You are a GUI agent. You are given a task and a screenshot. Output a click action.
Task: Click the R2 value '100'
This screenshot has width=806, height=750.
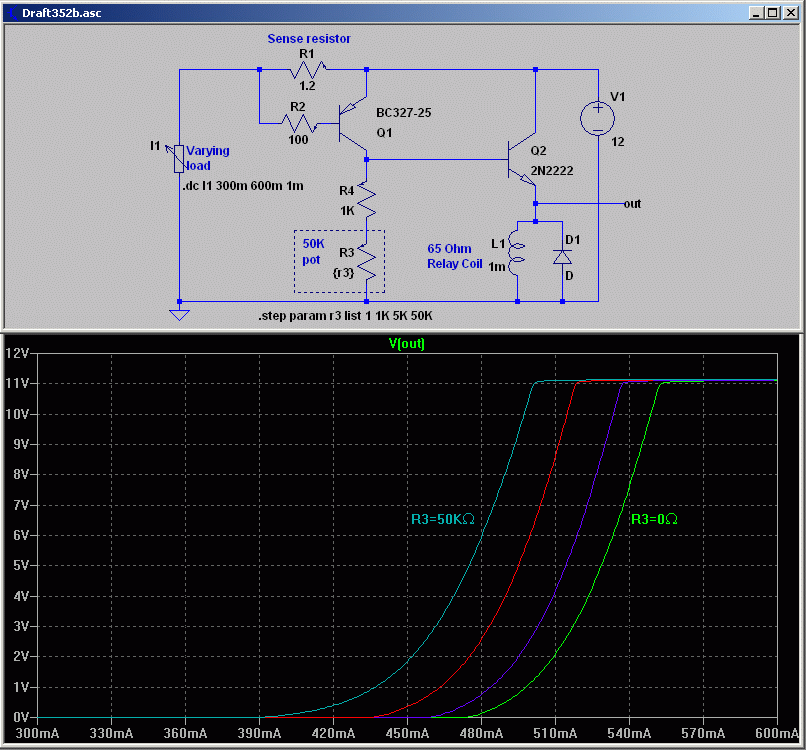click(x=298, y=140)
